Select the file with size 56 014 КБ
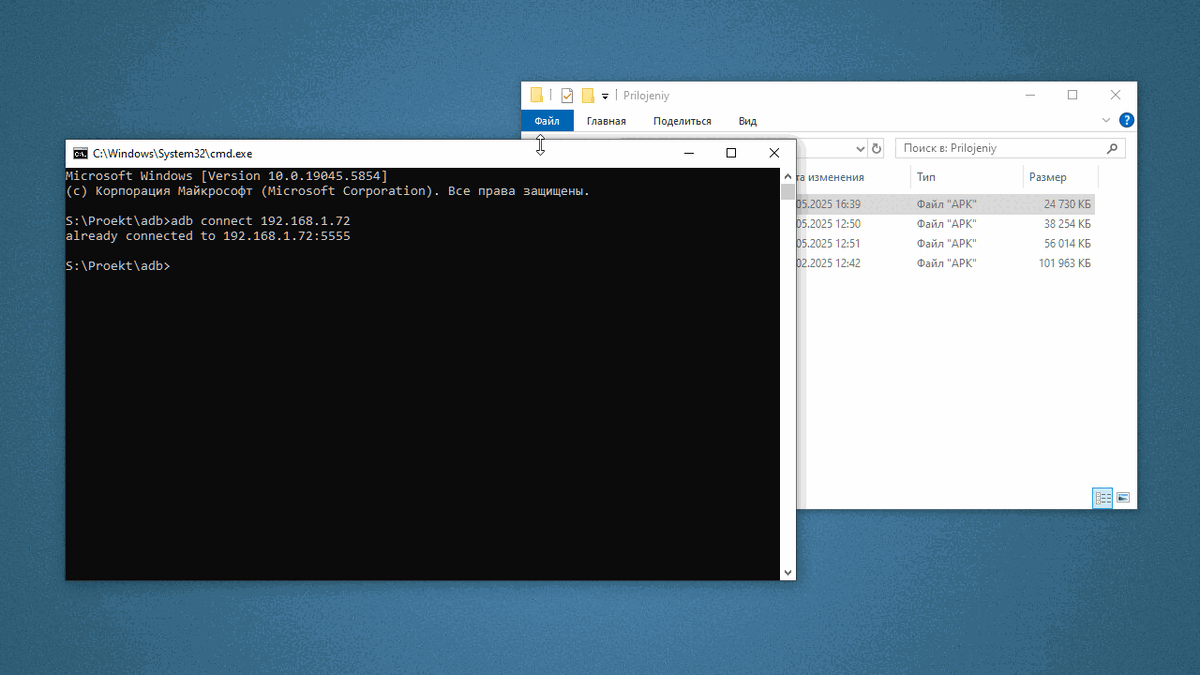1200x675 pixels. coord(945,243)
